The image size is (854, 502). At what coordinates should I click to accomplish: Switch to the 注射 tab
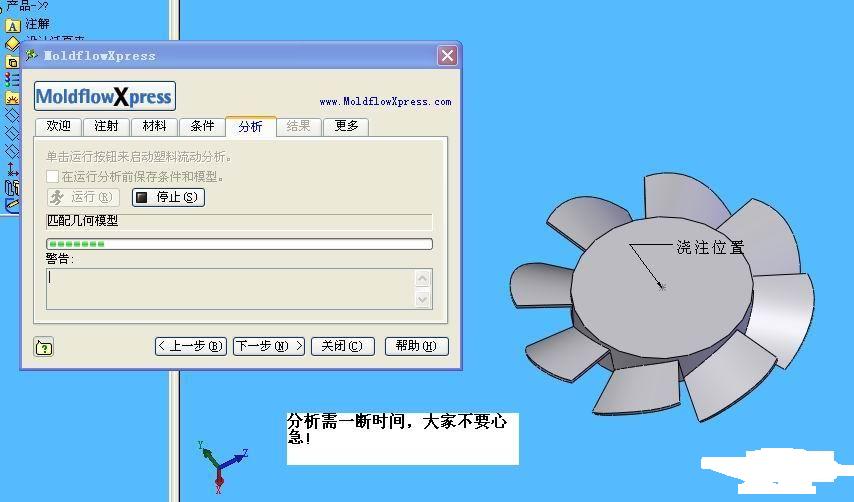(x=106, y=126)
